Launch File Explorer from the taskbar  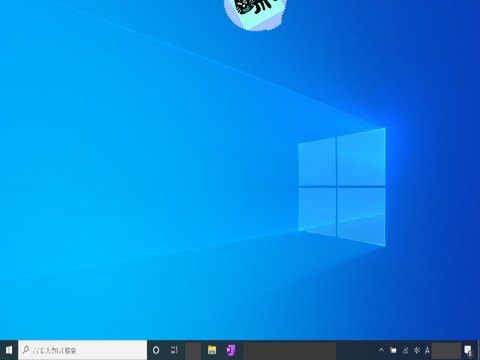(x=212, y=350)
